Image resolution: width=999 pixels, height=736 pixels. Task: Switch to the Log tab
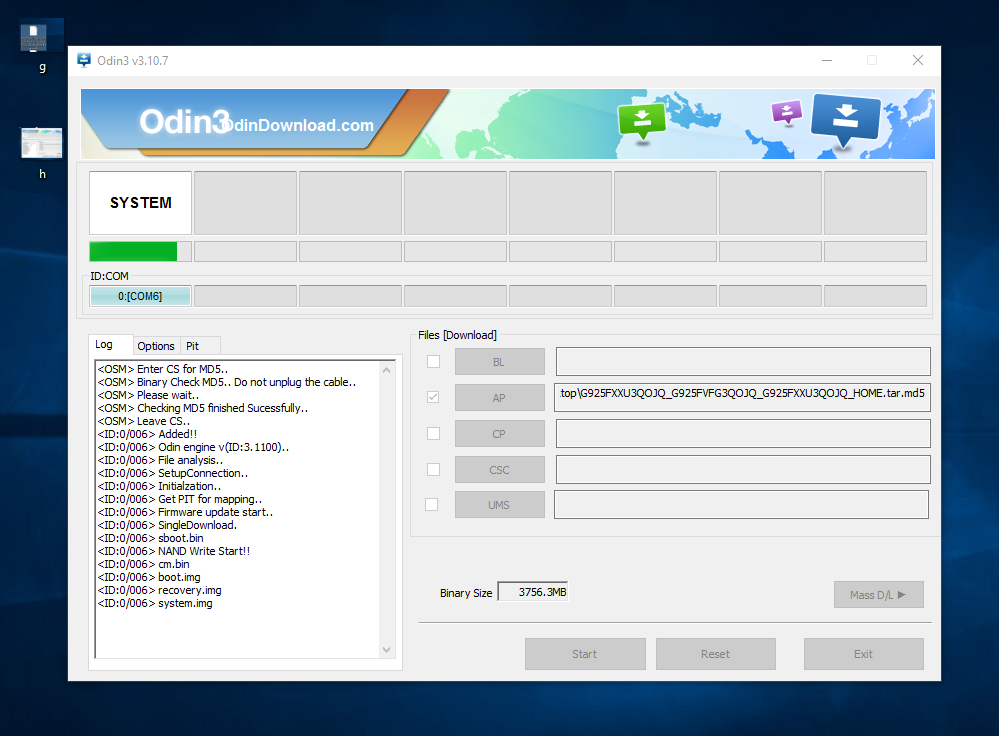[x=111, y=345]
